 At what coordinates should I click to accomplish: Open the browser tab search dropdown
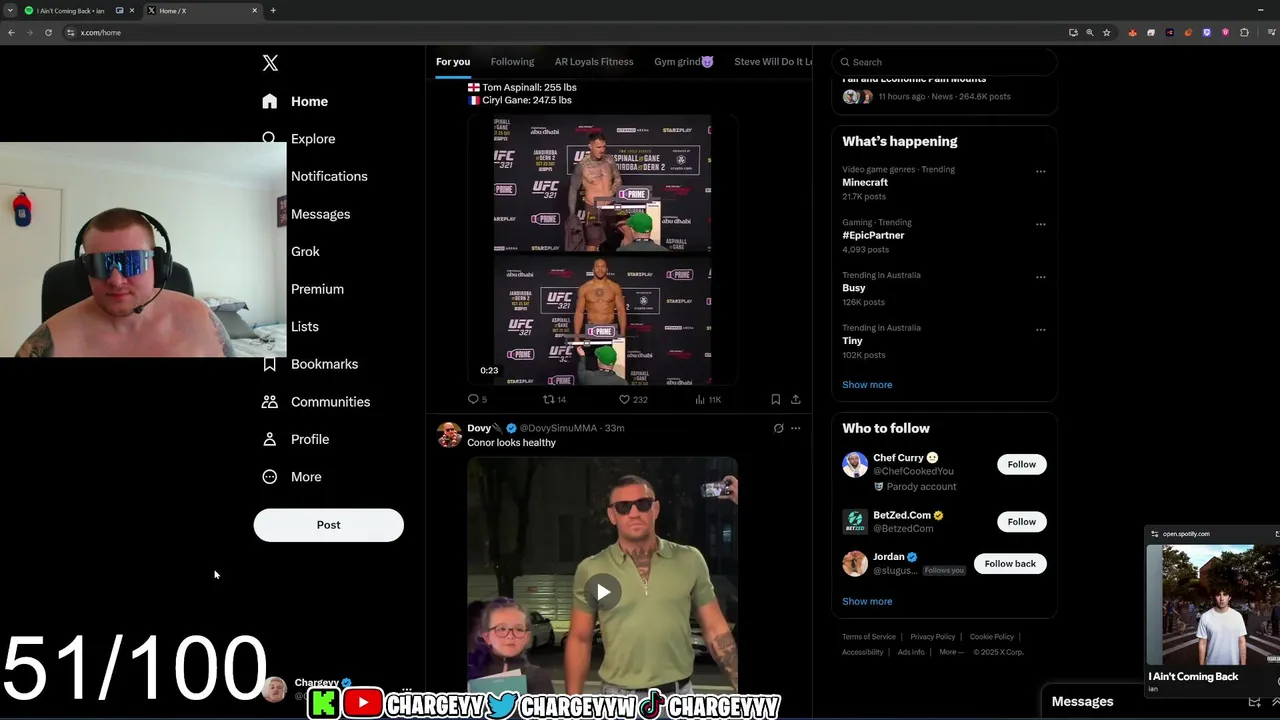10,10
